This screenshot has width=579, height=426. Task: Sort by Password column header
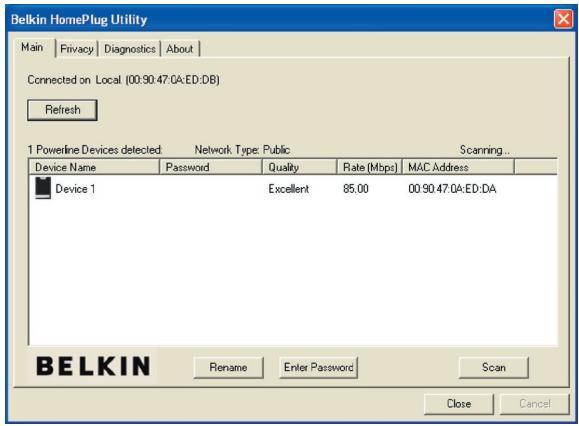210,167
